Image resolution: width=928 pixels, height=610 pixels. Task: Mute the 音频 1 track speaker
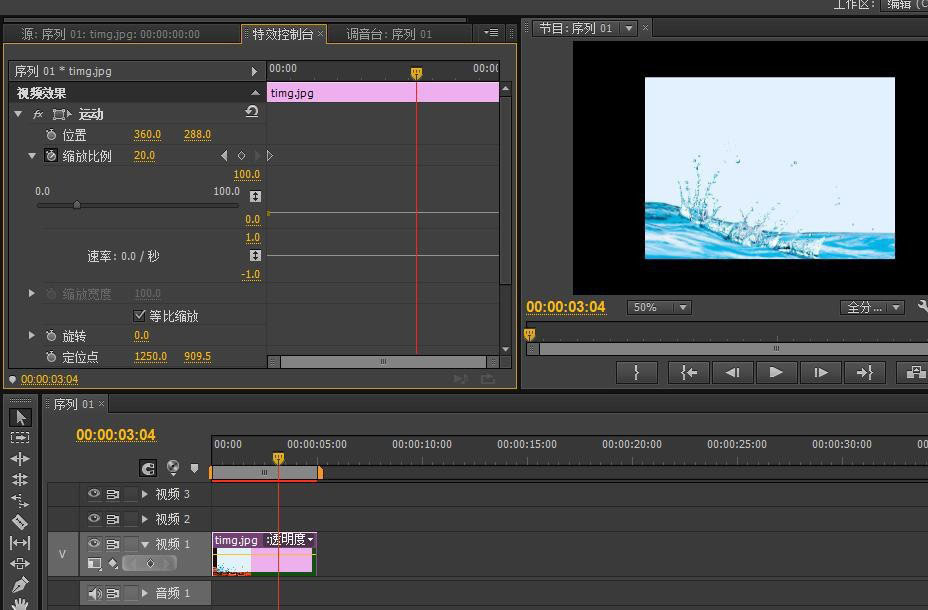click(94, 593)
